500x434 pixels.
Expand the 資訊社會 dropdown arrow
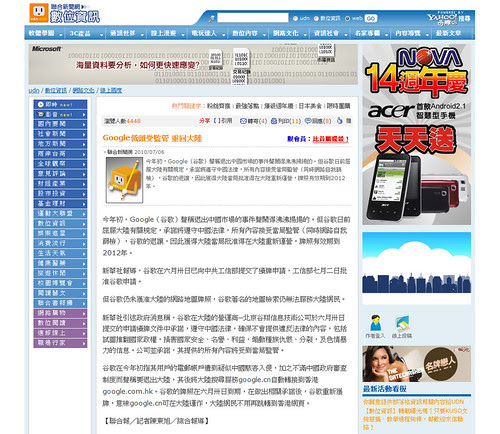pyautogui.click(x=346, y=34)
